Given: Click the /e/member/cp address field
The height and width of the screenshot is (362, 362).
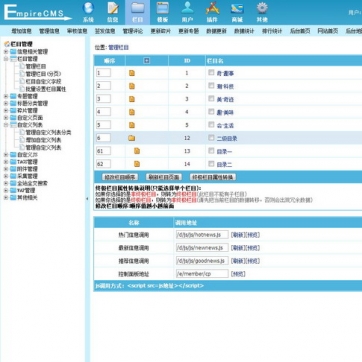Looking at the screenshot, I should [x=202, y=274].
